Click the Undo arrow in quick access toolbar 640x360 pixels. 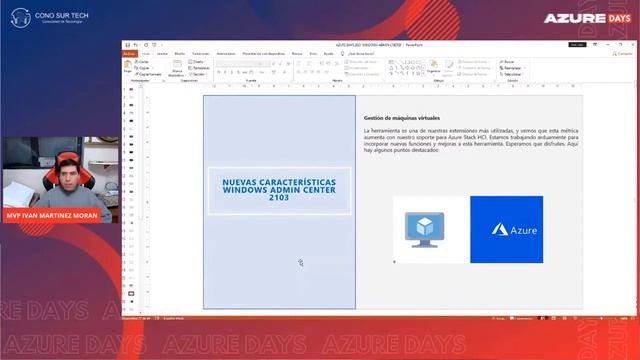136,45
